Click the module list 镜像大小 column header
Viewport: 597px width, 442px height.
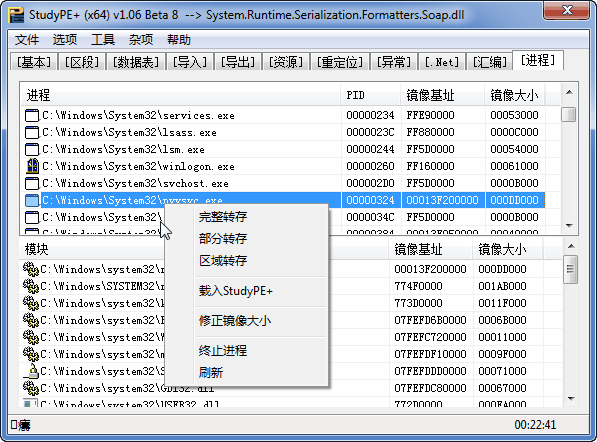click(x=508, y=249)
